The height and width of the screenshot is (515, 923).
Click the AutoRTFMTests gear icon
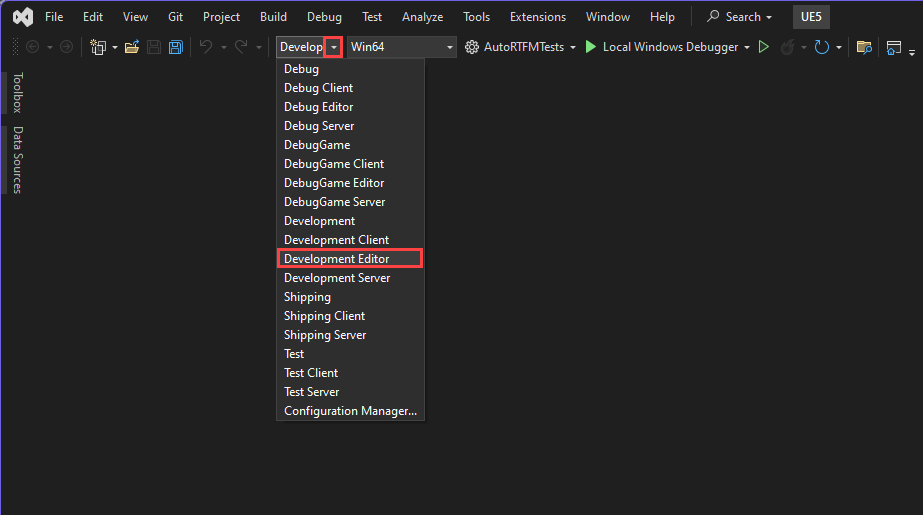(x=472, y=47)
